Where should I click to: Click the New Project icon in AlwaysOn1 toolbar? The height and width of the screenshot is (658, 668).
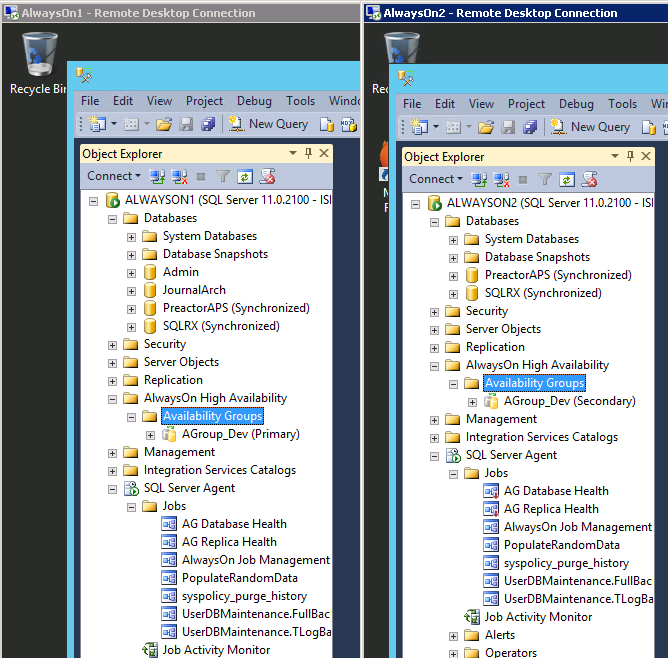(97, 124)
